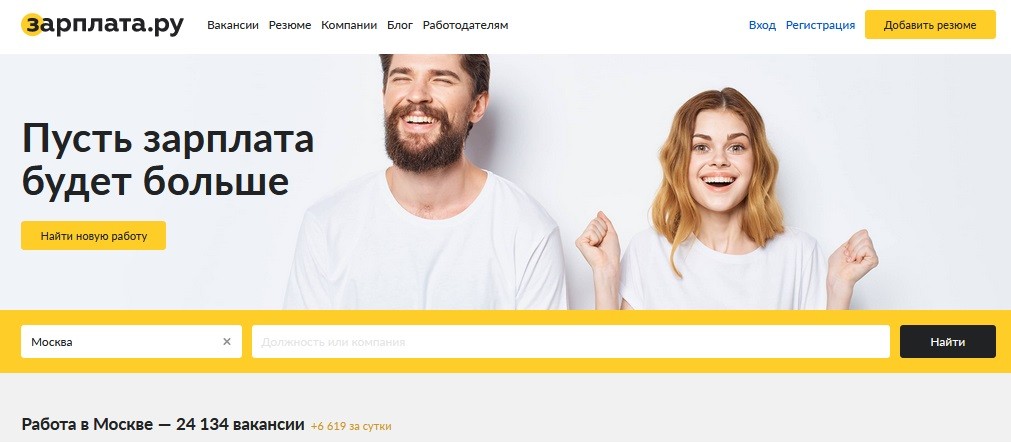Click the yellow circle in the logo
1011x443 pixels.
coord(32,25)
